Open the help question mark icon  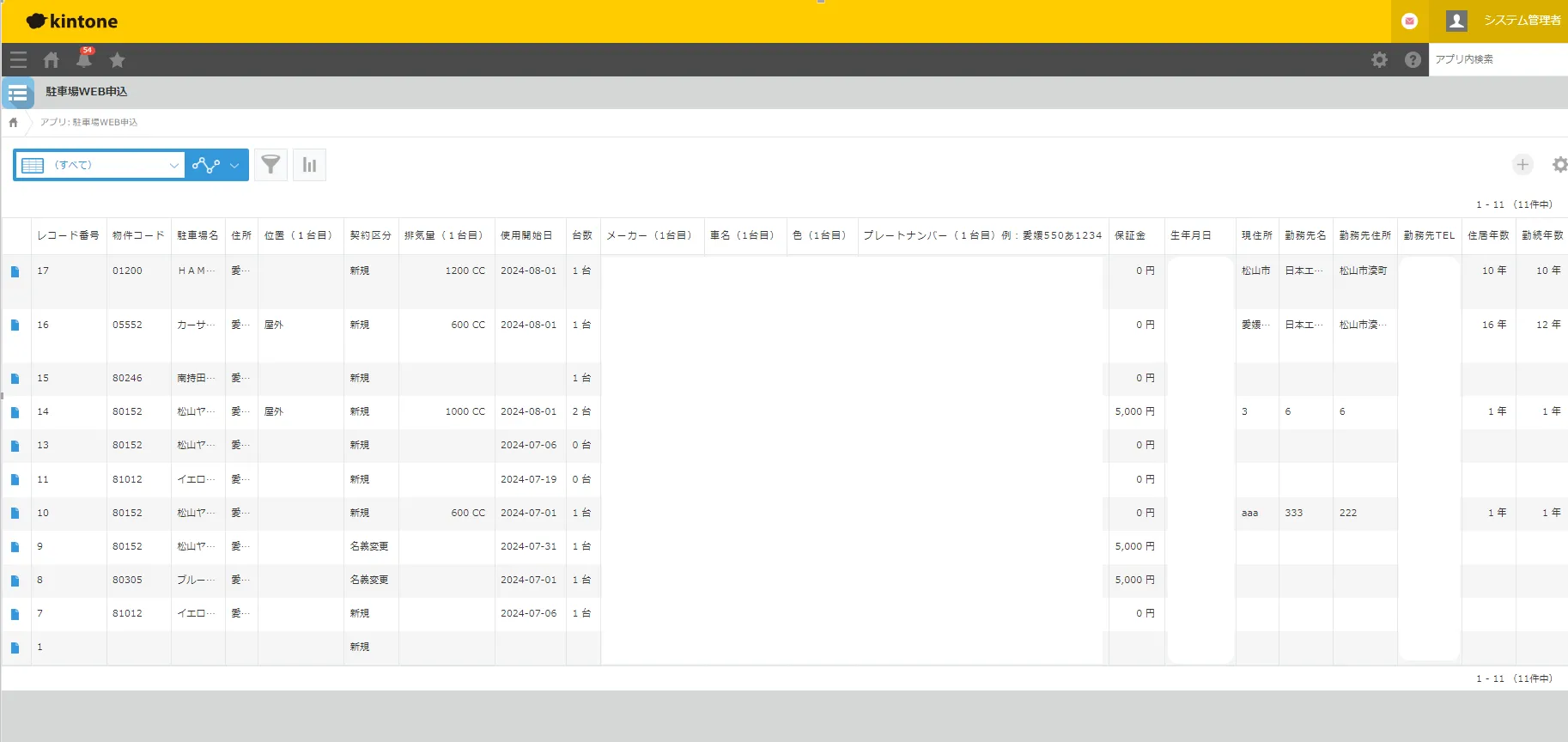1413,60
